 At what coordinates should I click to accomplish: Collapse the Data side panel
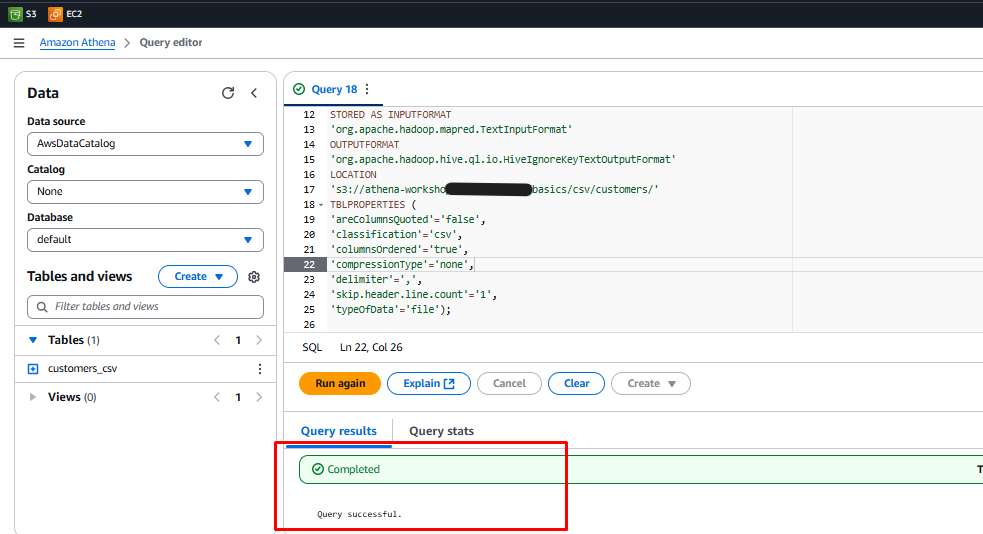[x=254, y=93]
